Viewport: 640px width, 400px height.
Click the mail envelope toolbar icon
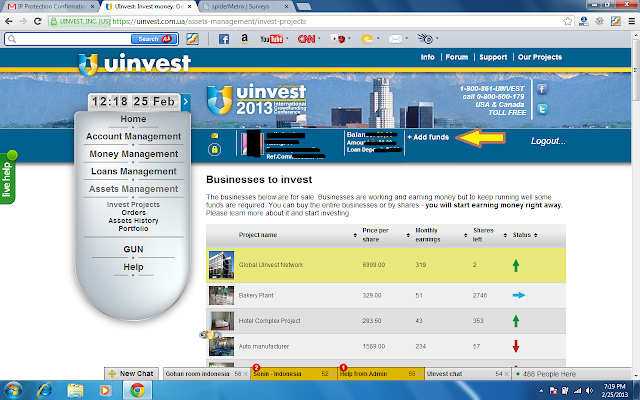point(395,39)
